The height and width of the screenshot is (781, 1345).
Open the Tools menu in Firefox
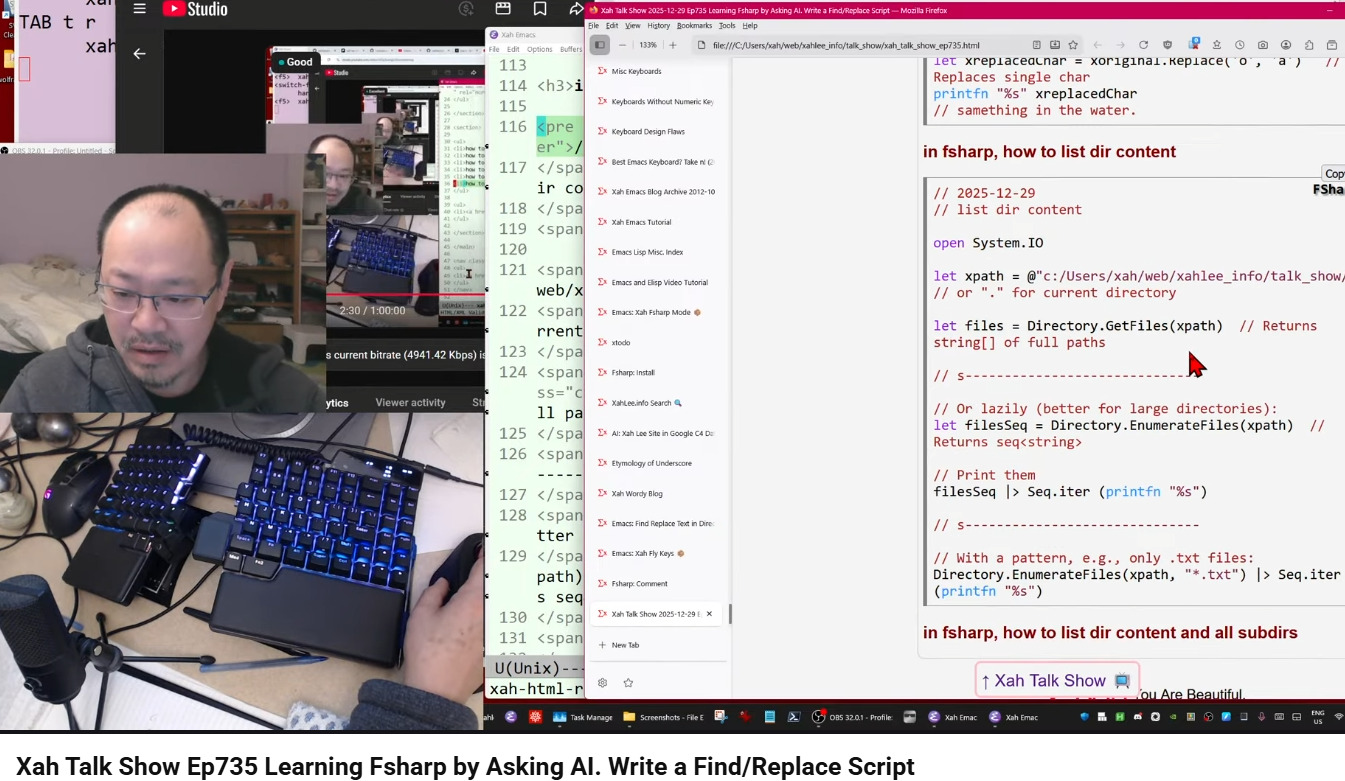(x=727, y=25)
